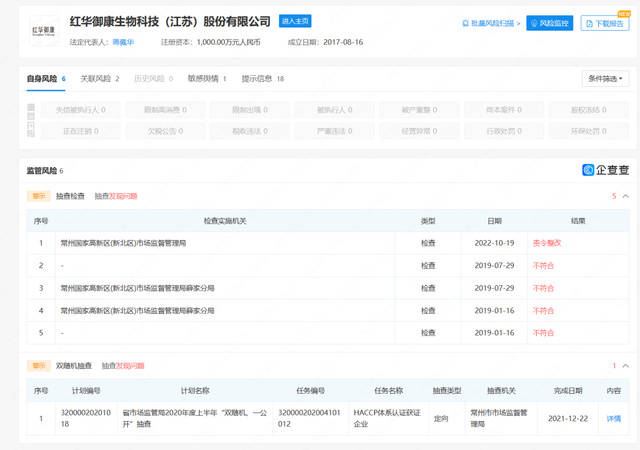Click the 责令整改 result for 2022-10-19
The image size is (640, 450).
pos(547,242)
